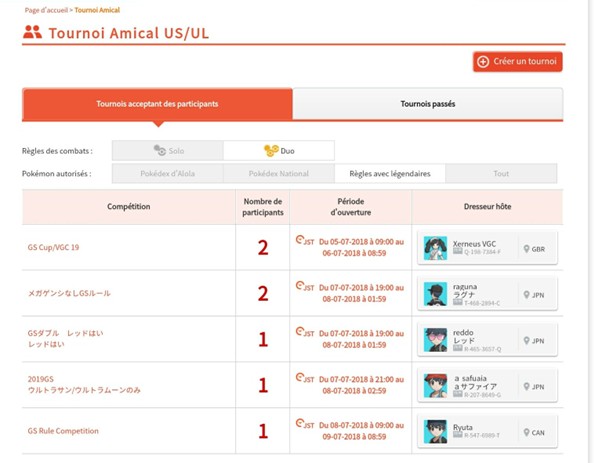
Task: Select the Solo battle rule option
Action: point(168,150)
